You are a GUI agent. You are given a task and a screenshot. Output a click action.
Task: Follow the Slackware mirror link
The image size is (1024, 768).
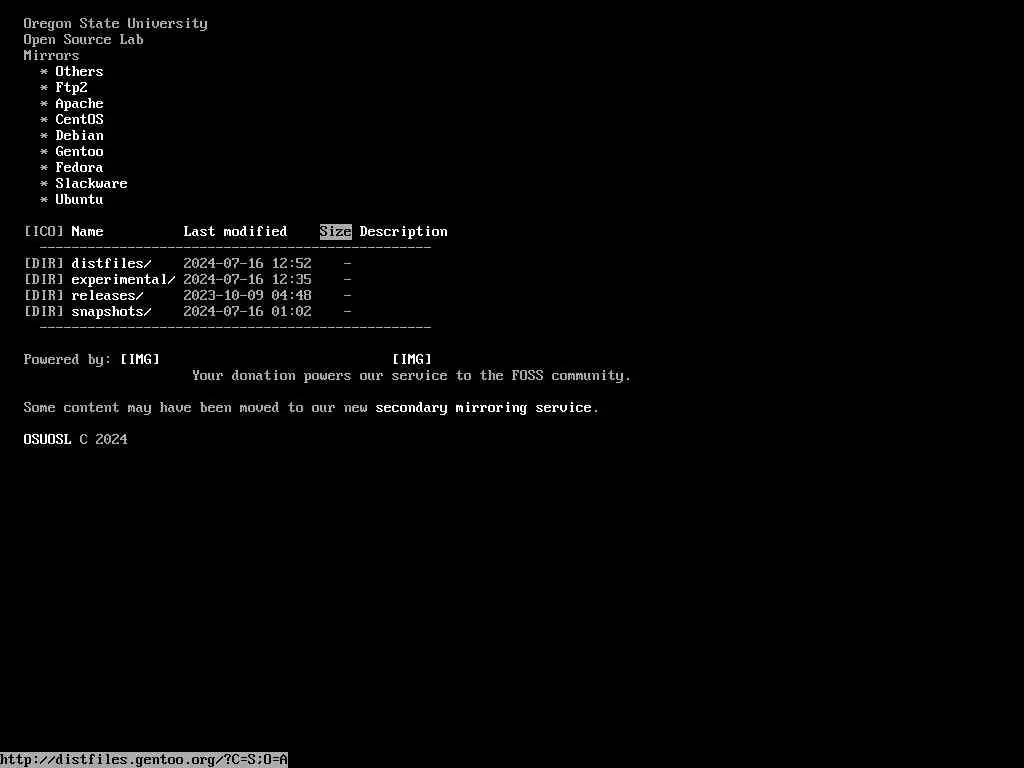click(x=91, y=184)
